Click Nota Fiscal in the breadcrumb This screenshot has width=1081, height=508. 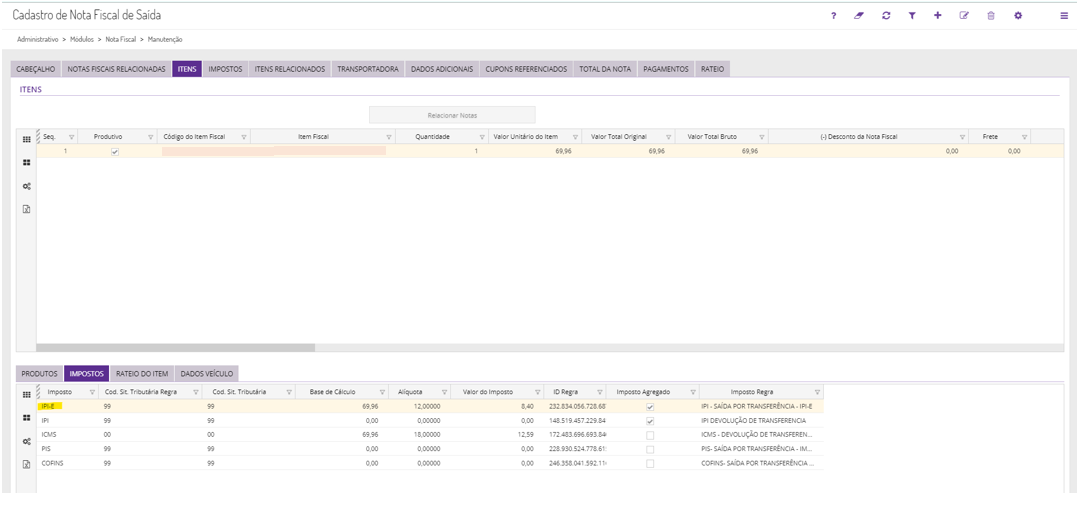coord(119,39)
